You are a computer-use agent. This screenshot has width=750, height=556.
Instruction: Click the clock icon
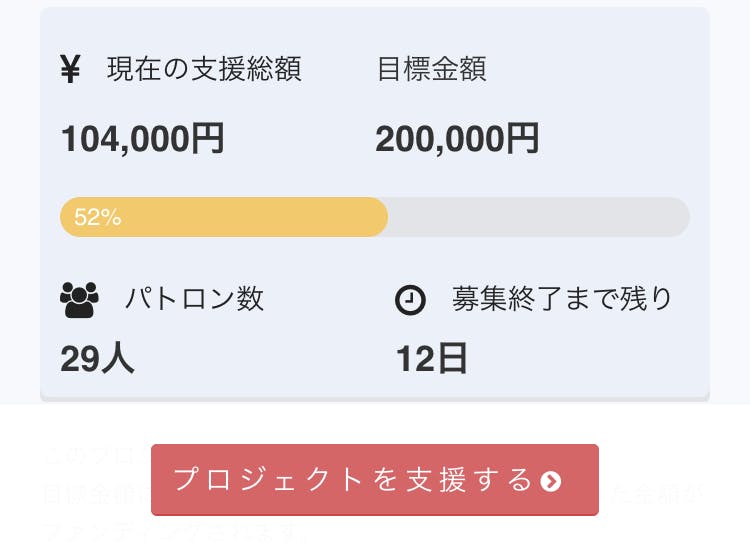[x=411, y=300]
